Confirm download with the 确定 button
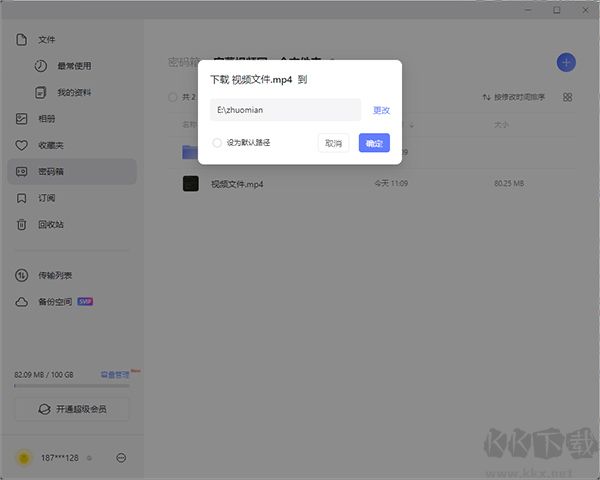The width and height of the screenshot is (600, 480). coord(374,143)
